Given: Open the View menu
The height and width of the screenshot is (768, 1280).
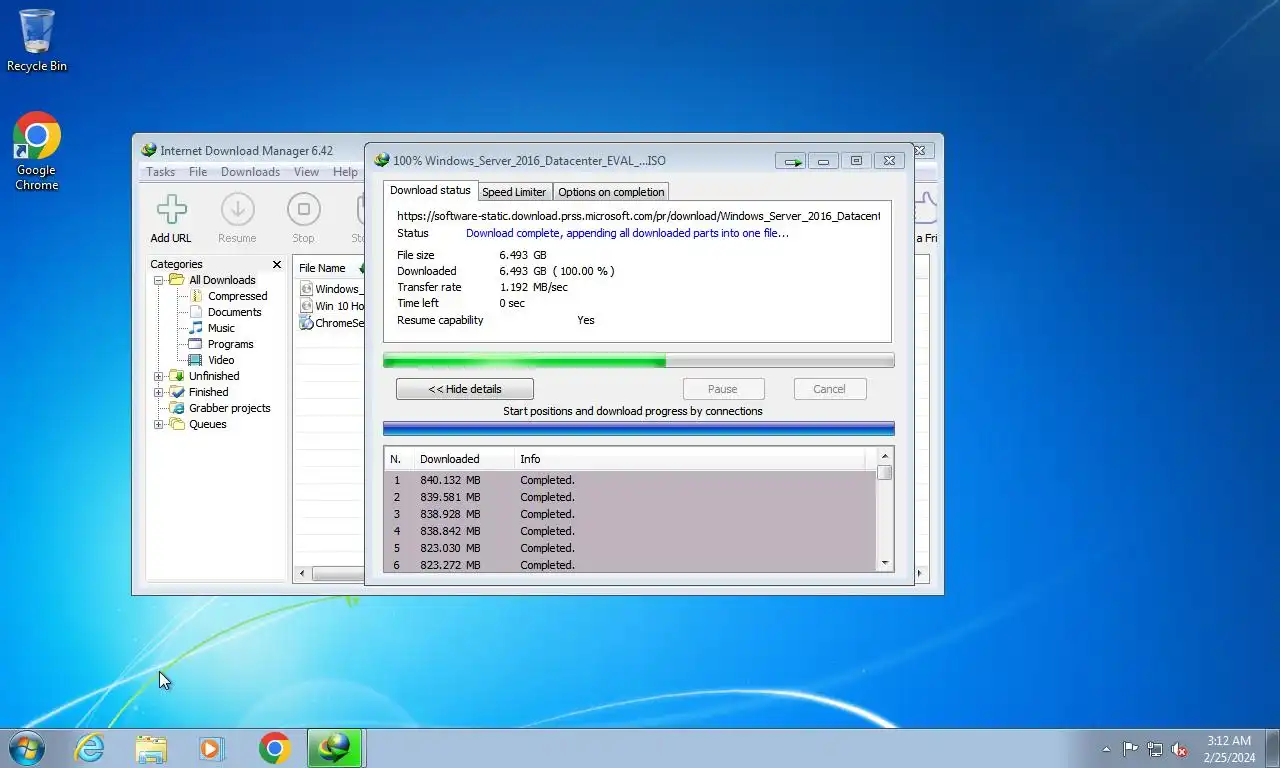Looking at the screenshot, I should click(x=306, y=172).
